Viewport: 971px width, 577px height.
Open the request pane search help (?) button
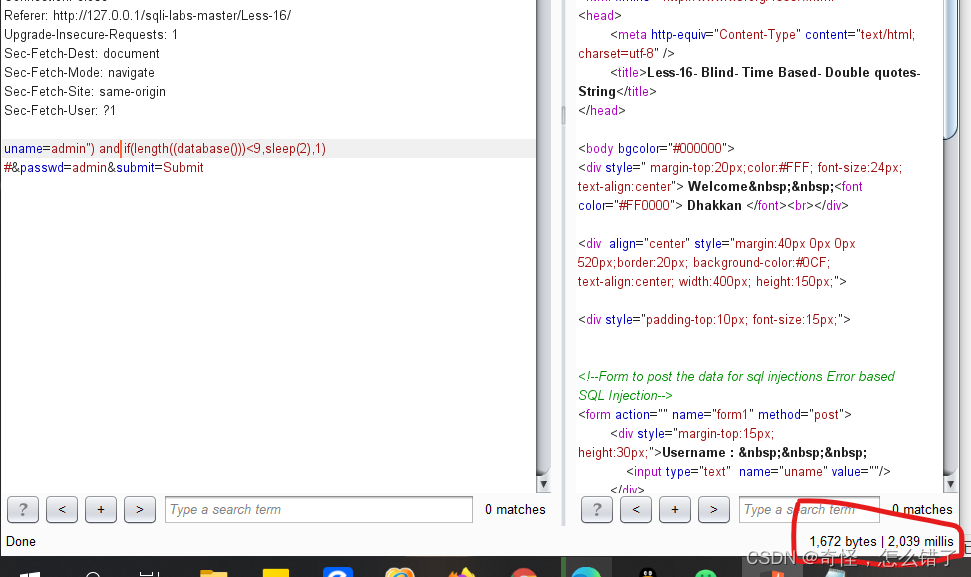pyautogui.click(x=23, y=510)
